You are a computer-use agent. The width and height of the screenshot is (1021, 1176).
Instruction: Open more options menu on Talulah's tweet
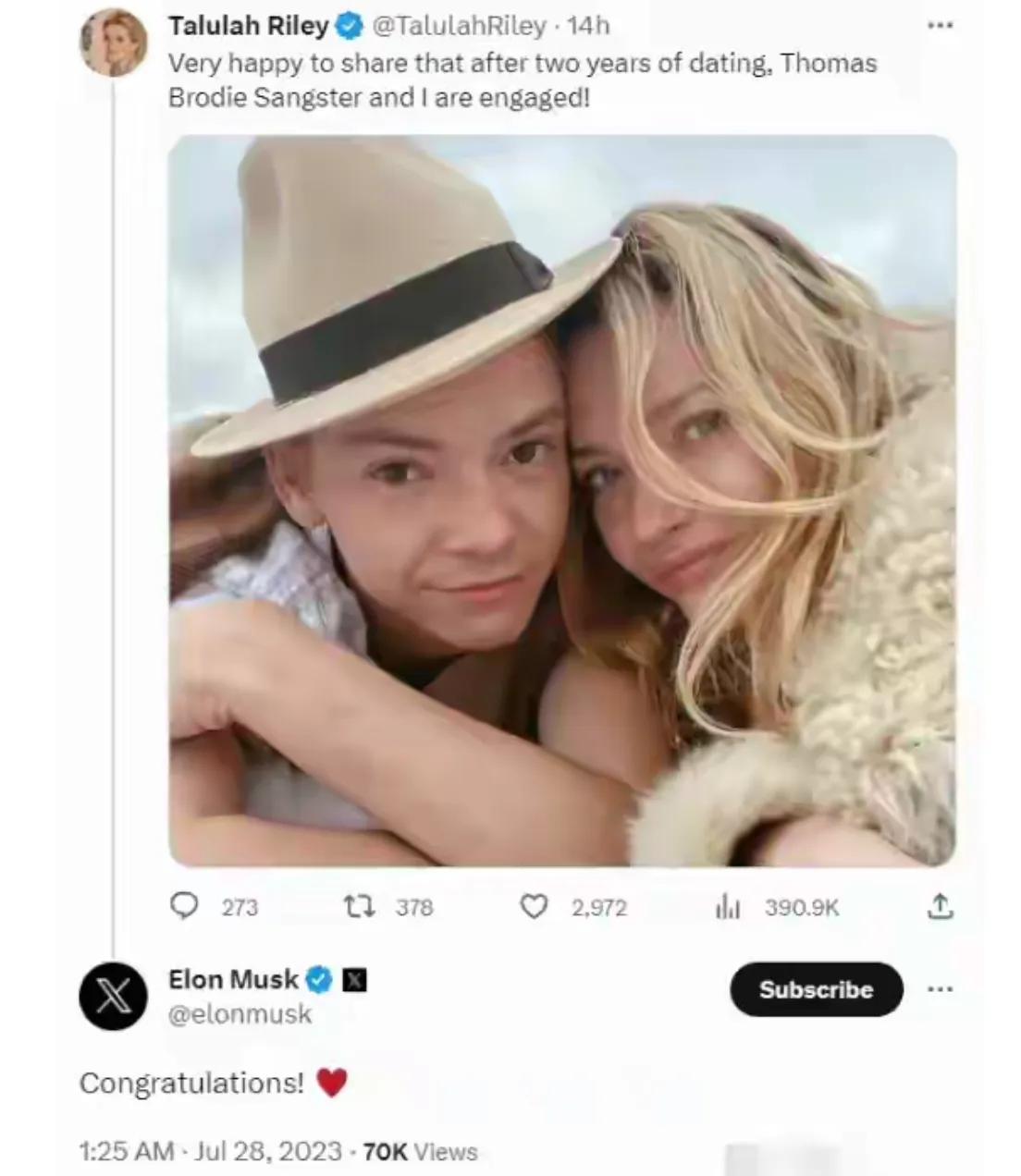pyautogui.click(x=940, y=26)
